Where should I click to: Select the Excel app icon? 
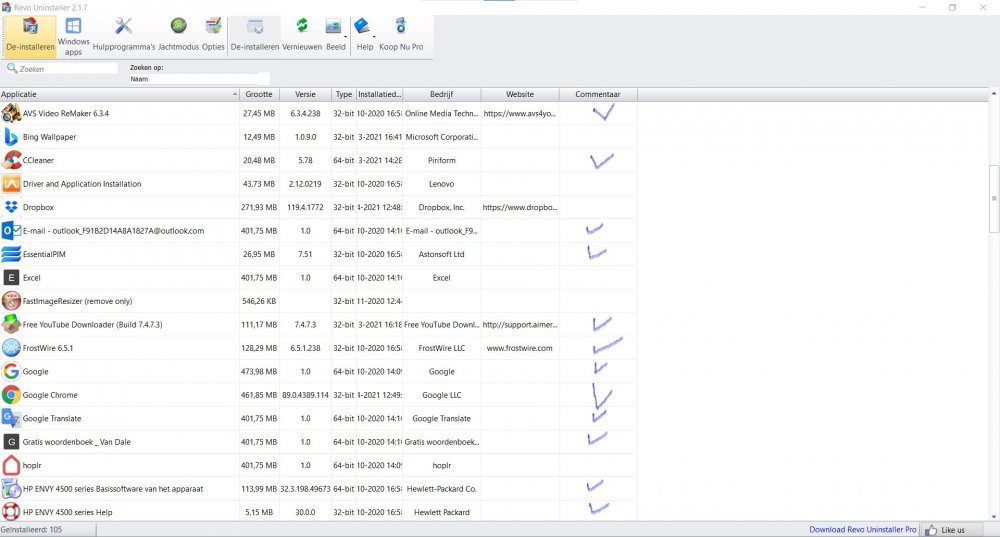11,277
